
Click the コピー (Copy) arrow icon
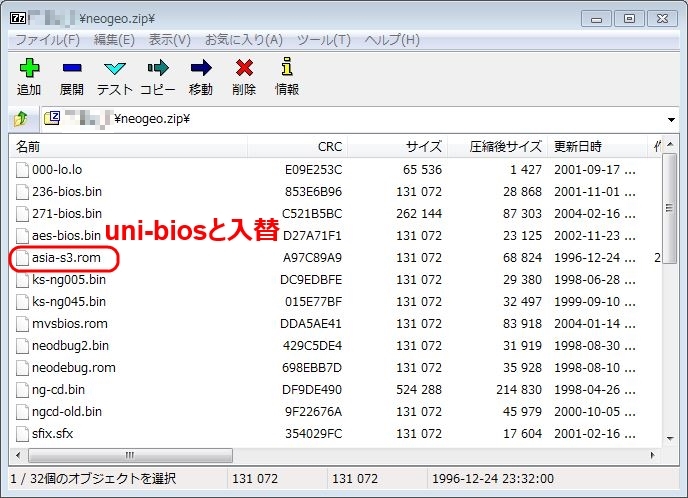coord(158,68)
